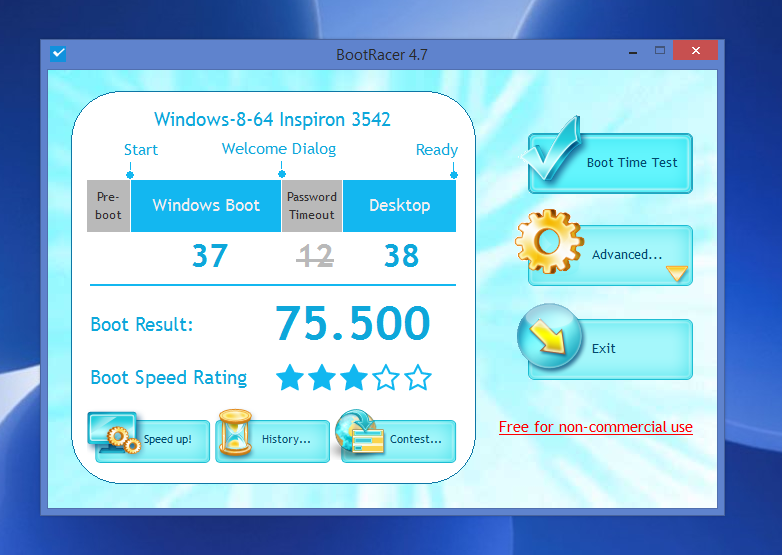
Task: Close the BootRacer window
Action: [x=696, y=50]
